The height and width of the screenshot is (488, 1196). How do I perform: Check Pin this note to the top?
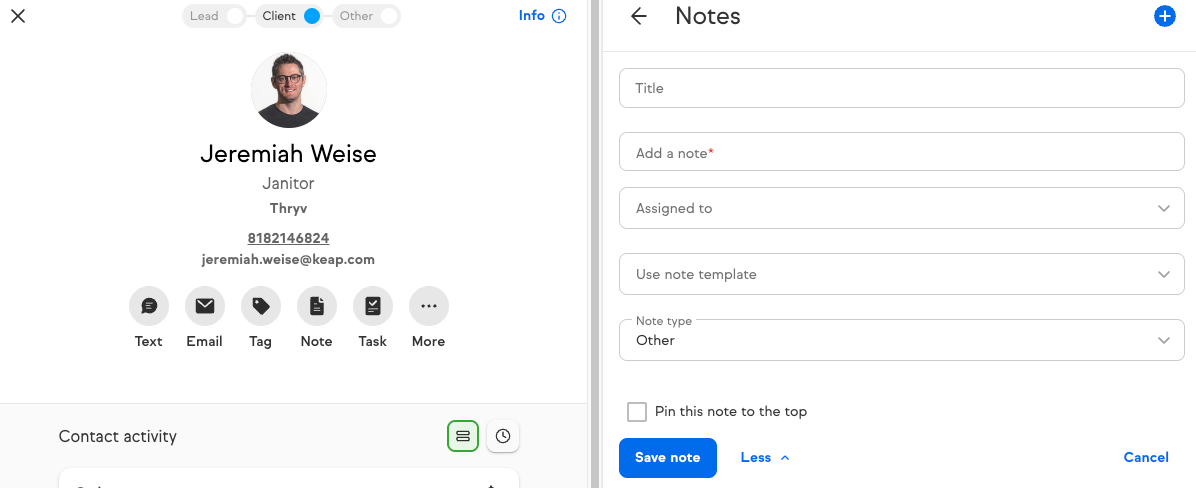637,412
